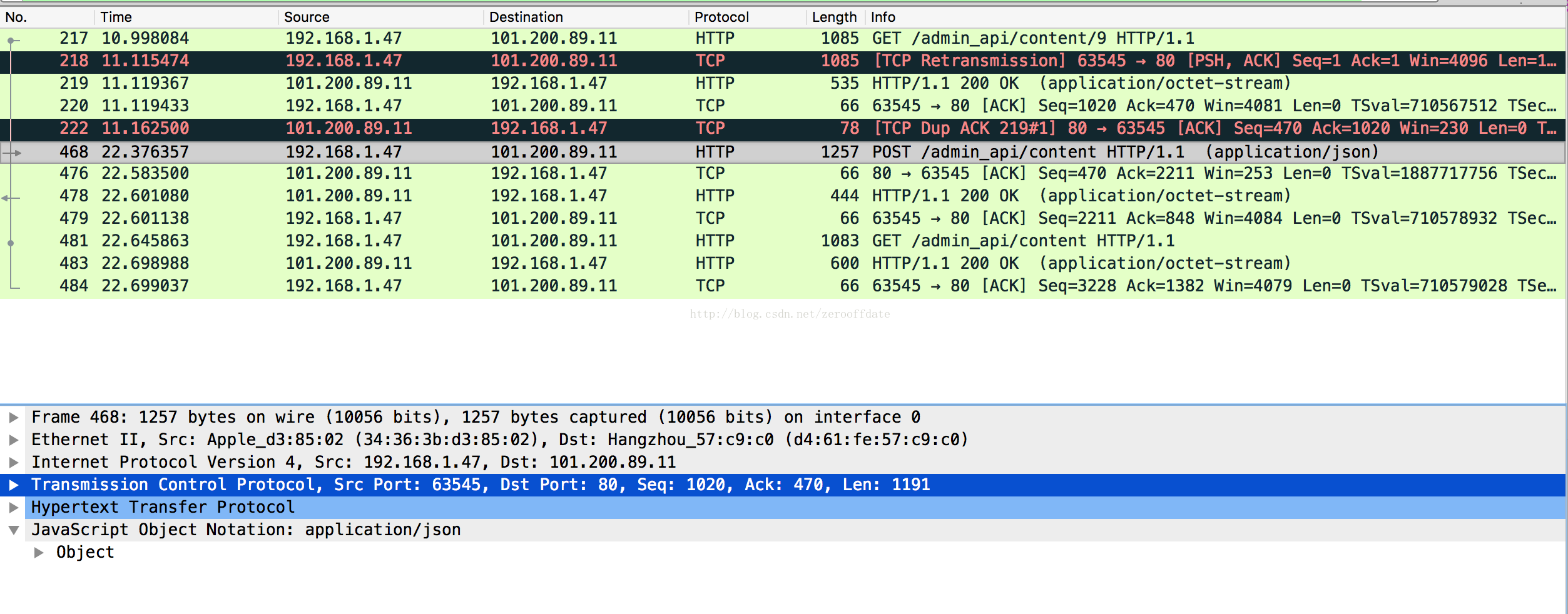
Task: Select packet 222 TCP Dup ACK row
Action: point(783,129)
